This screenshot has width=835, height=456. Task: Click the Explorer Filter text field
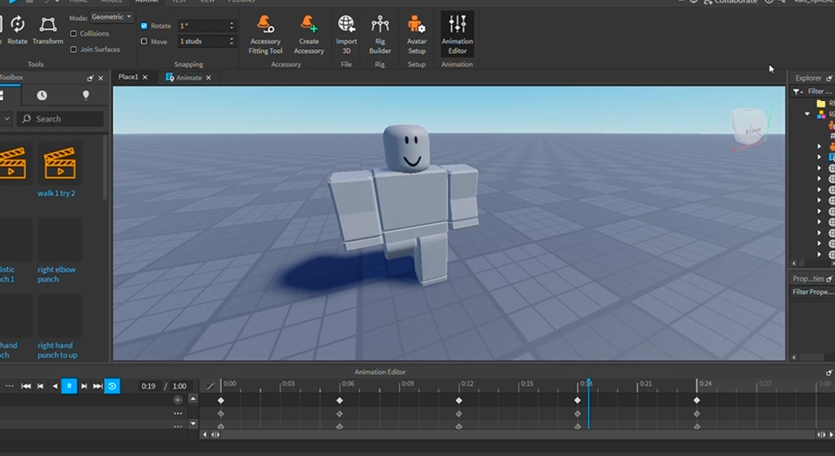(821, 92)
